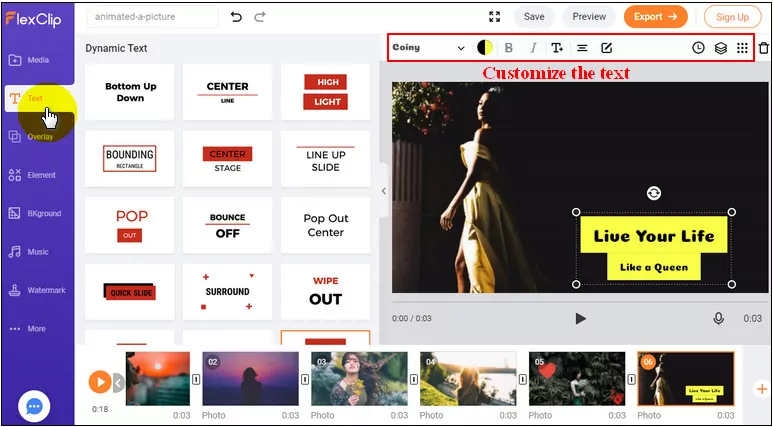Viewport: 773px width, 427px height.
Task: Open the Watermark sidebar tab
Action: pyautogui.click(x=37, y=290)
